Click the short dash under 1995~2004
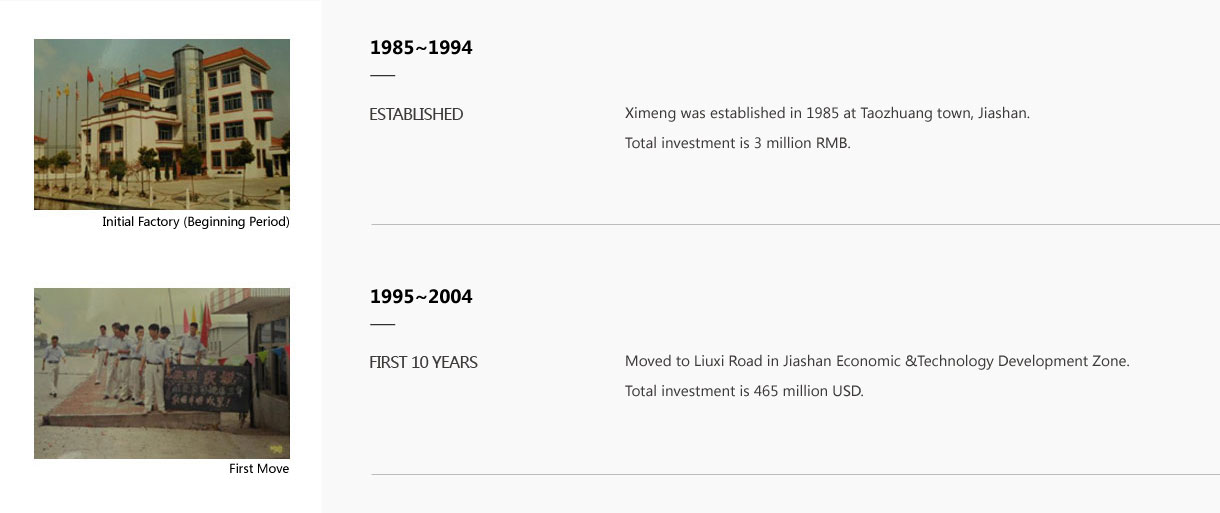The width and height of the screenshot is (1220, 513). (x=382, y=324)
